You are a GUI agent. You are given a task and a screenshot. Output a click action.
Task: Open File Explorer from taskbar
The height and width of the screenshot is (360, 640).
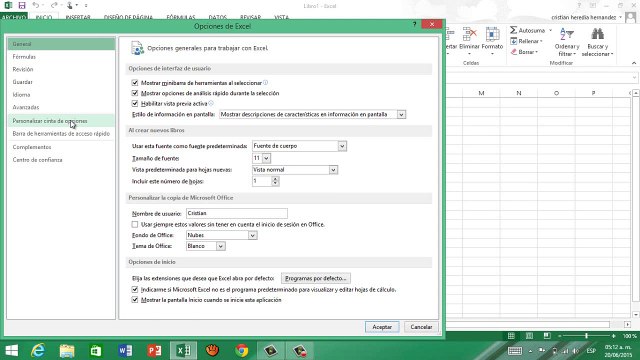pyautogui.click(x=67, y=351)
